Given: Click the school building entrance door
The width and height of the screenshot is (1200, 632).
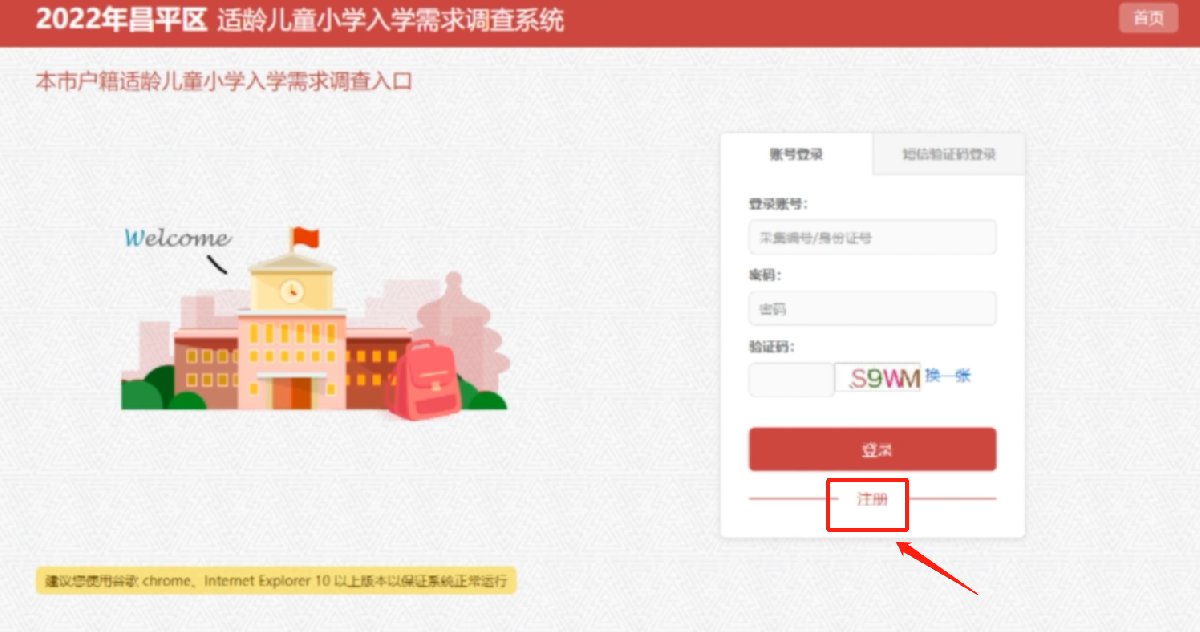Looking at the screenshot, I should point(291,393).
